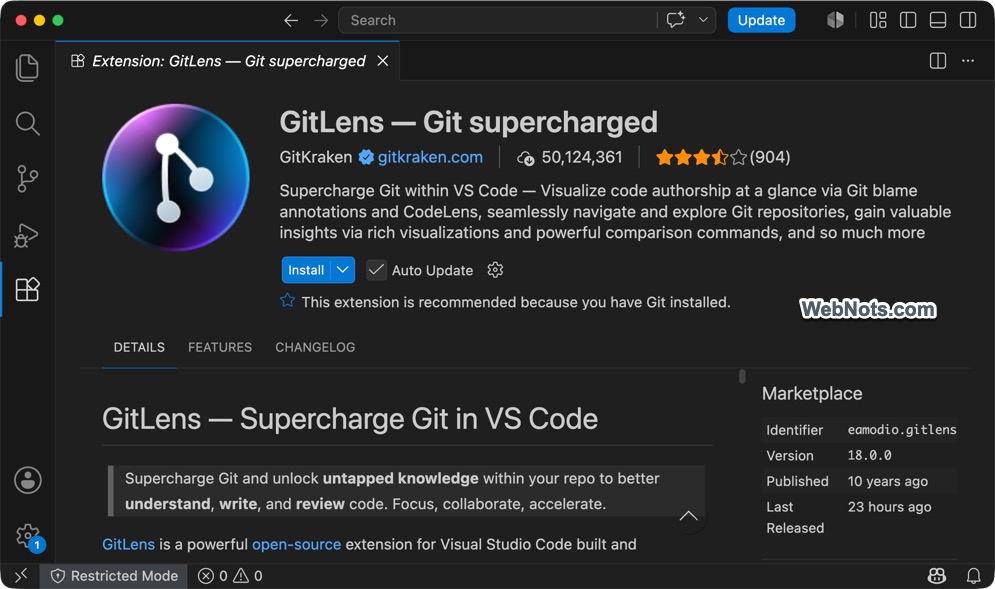This screenshot has height=589, width=995.
Task: Switch to the FEATURES tab
Action: tap(220, 347)
